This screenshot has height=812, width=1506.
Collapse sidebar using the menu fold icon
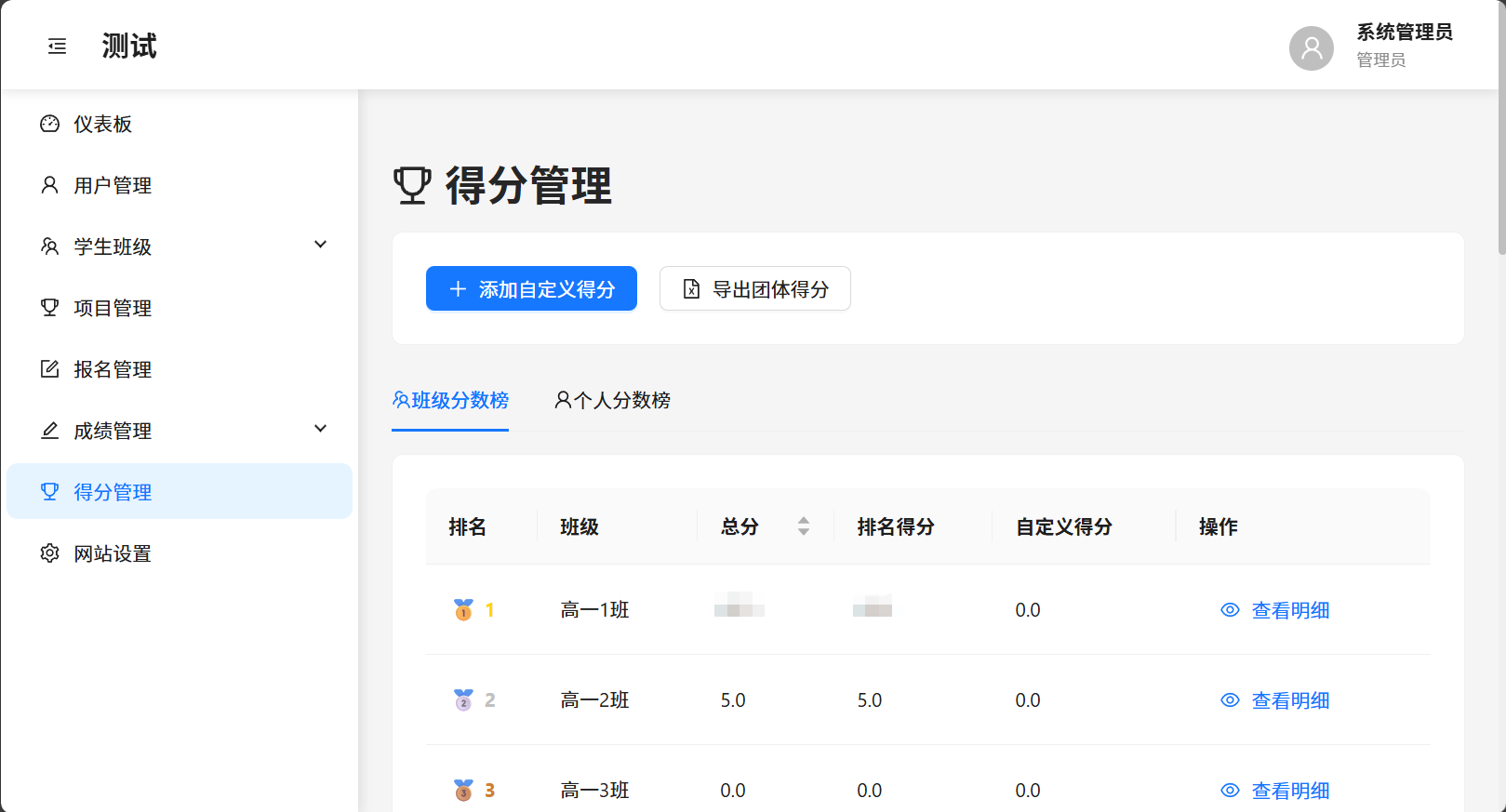point(58,47)
